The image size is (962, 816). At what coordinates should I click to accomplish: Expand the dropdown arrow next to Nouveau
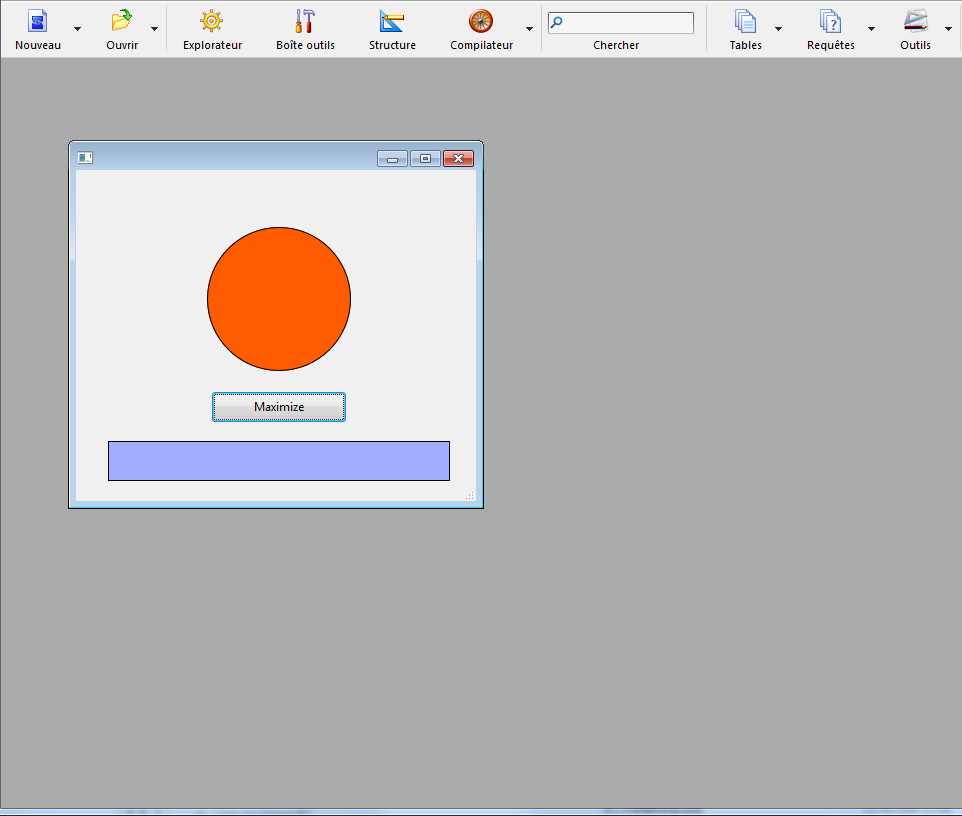pos(77,29)
